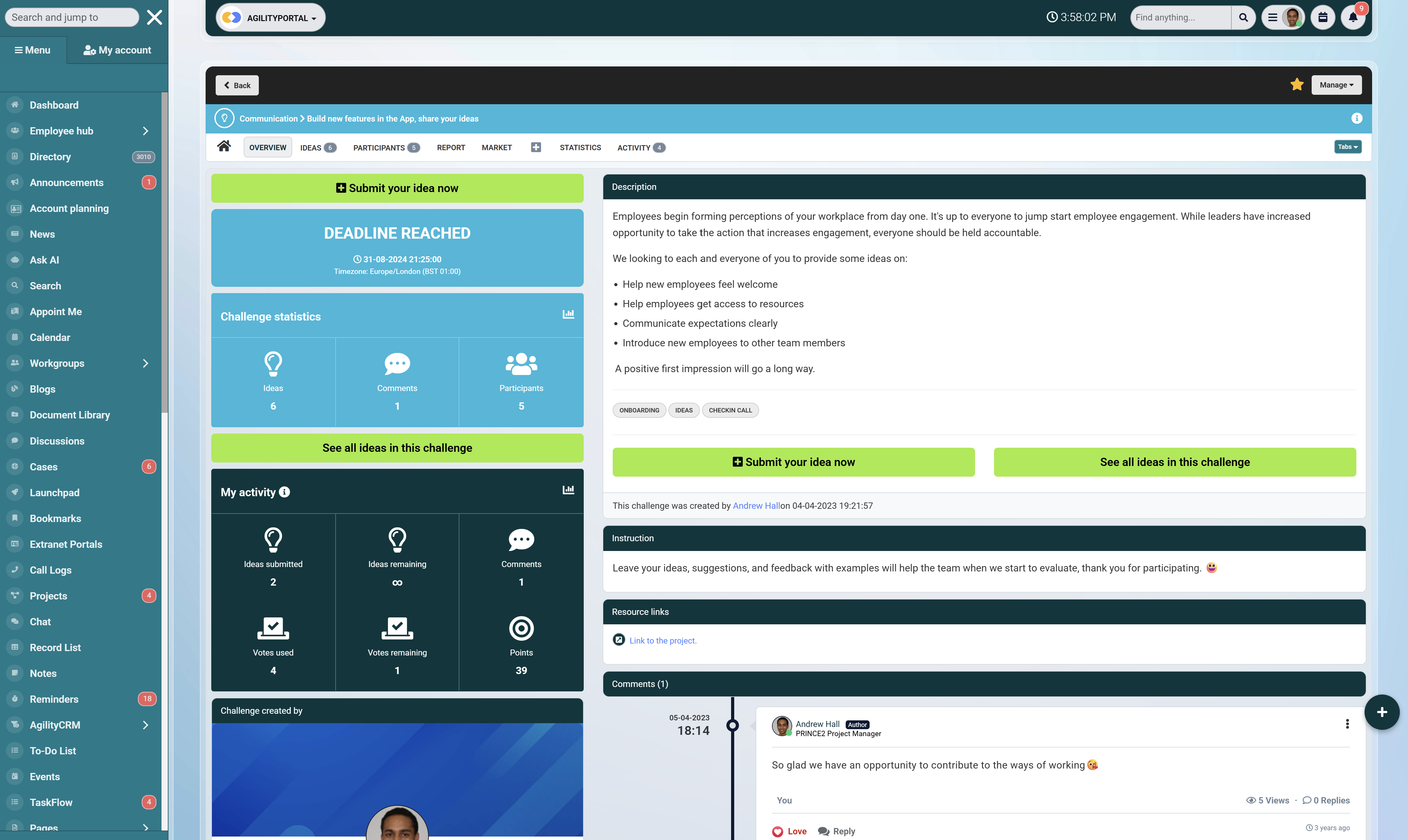
Task: Open the AGILITYPORTAL portal switcher
Action: [270, 18]
